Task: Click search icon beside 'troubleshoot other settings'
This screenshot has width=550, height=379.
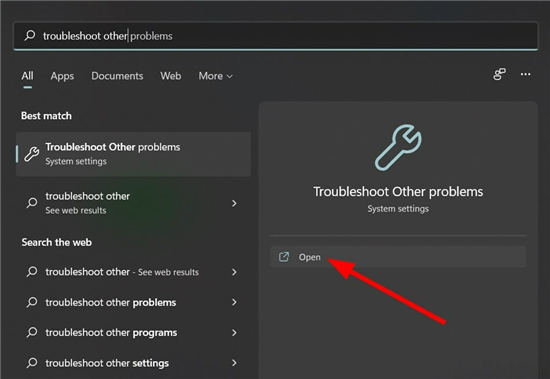Action: 32,363
